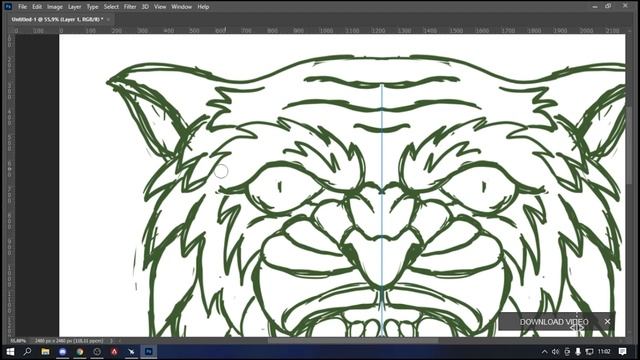Click the Photoshop Ps logo icon
Screen dimensions: 640x360
click(x=8, y=7)
